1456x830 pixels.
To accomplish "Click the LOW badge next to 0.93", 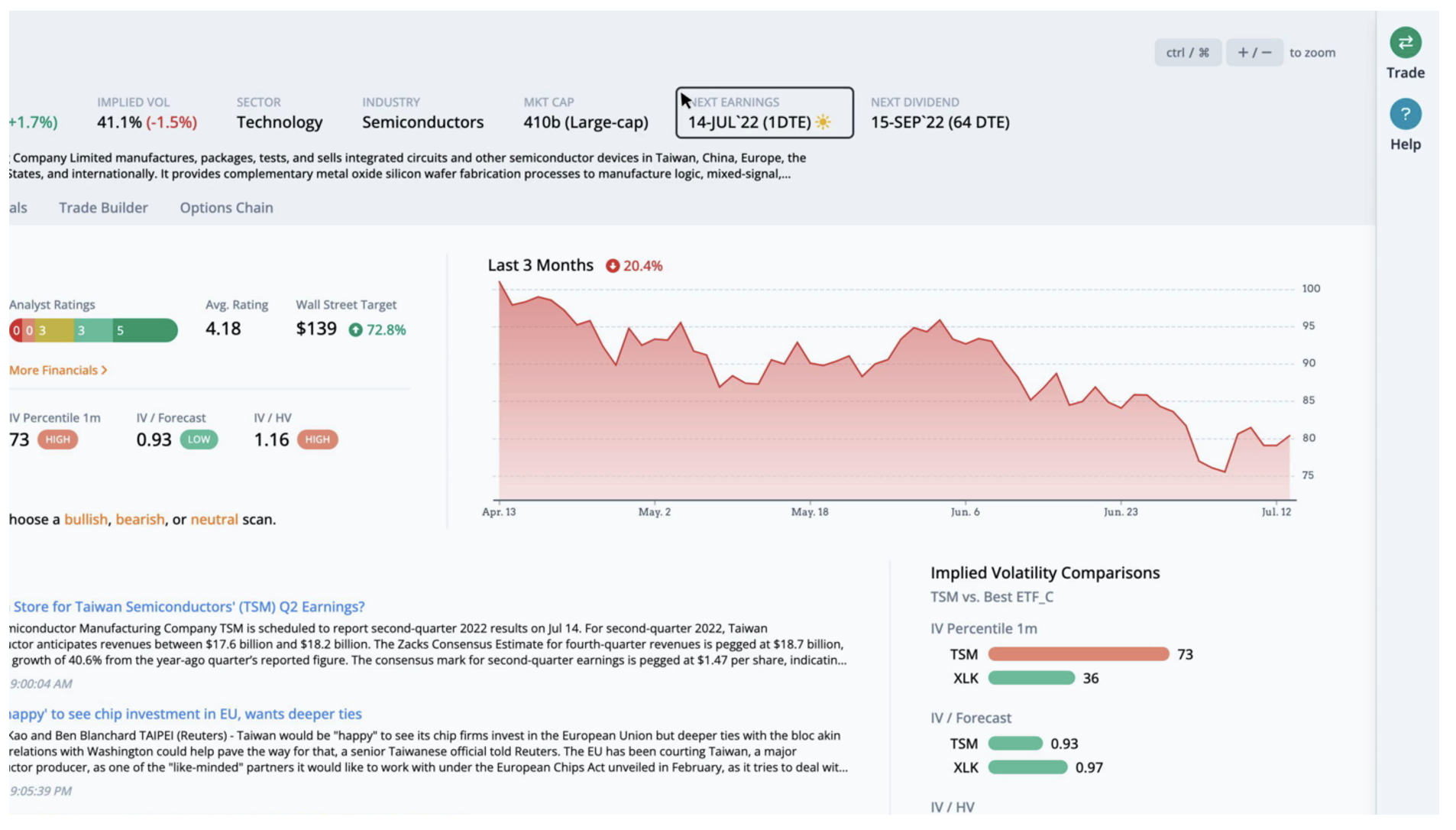I will (x=199, y=439).
